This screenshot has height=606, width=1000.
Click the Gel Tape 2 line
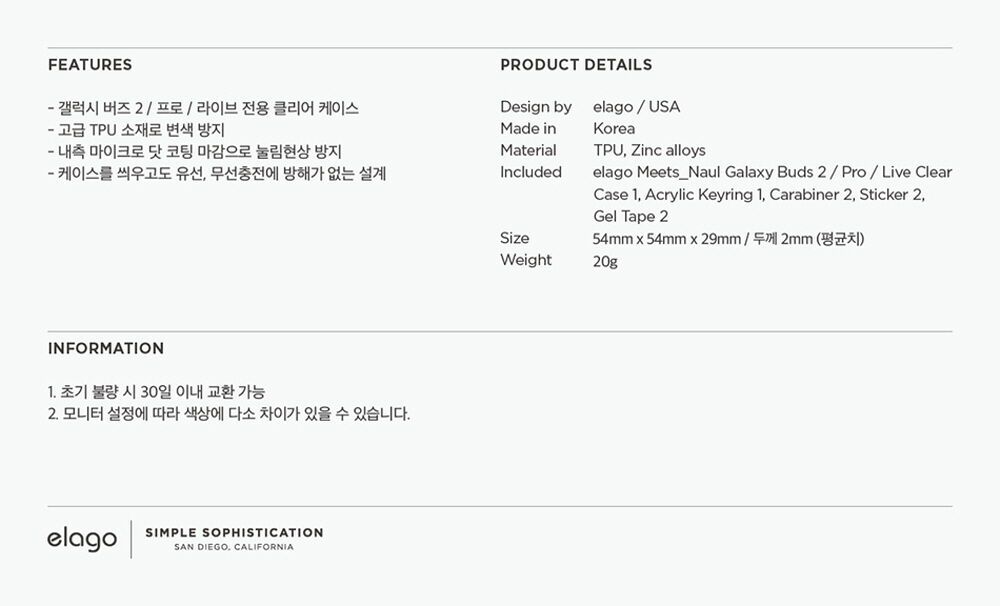[631, 217]
